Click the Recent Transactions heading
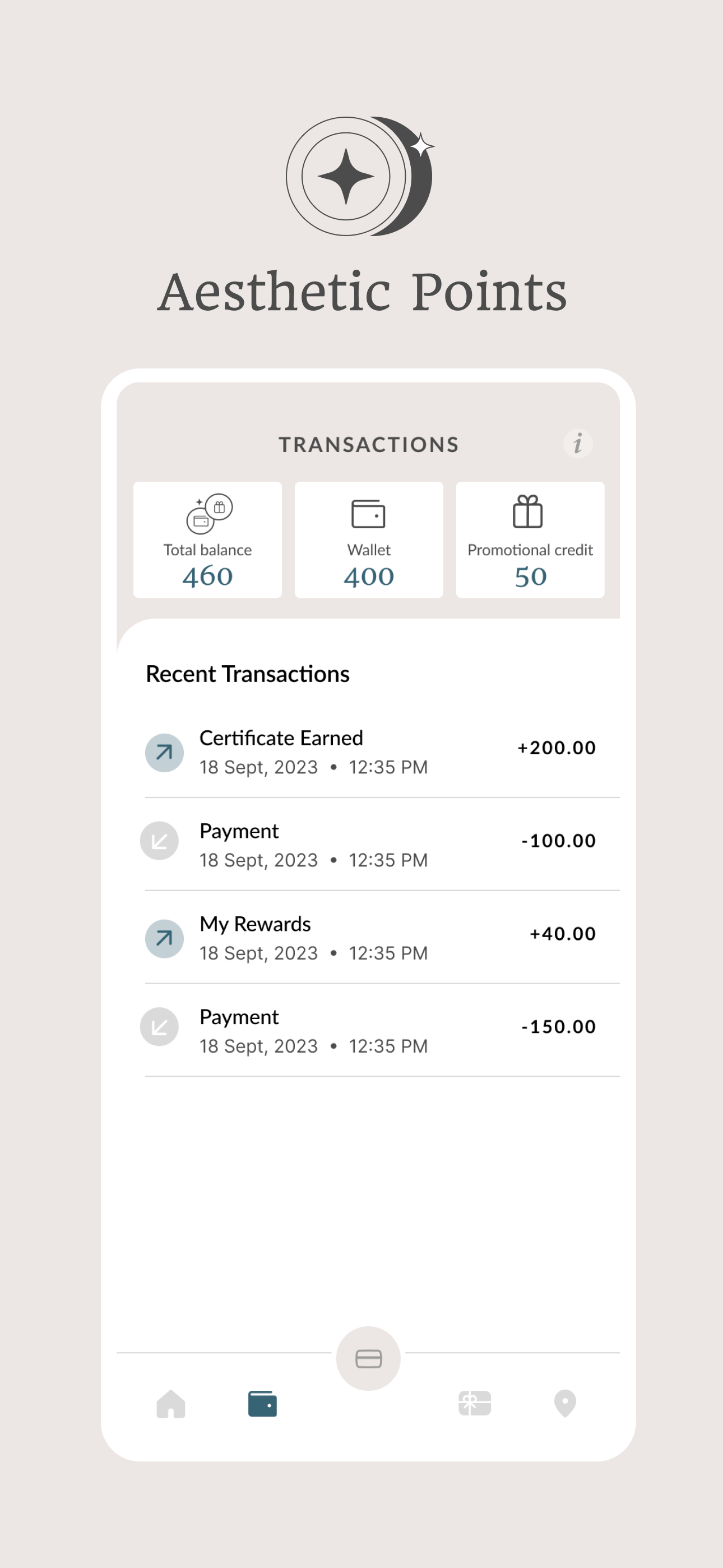Screen dimensions: 723x1568 pos(248,674)
